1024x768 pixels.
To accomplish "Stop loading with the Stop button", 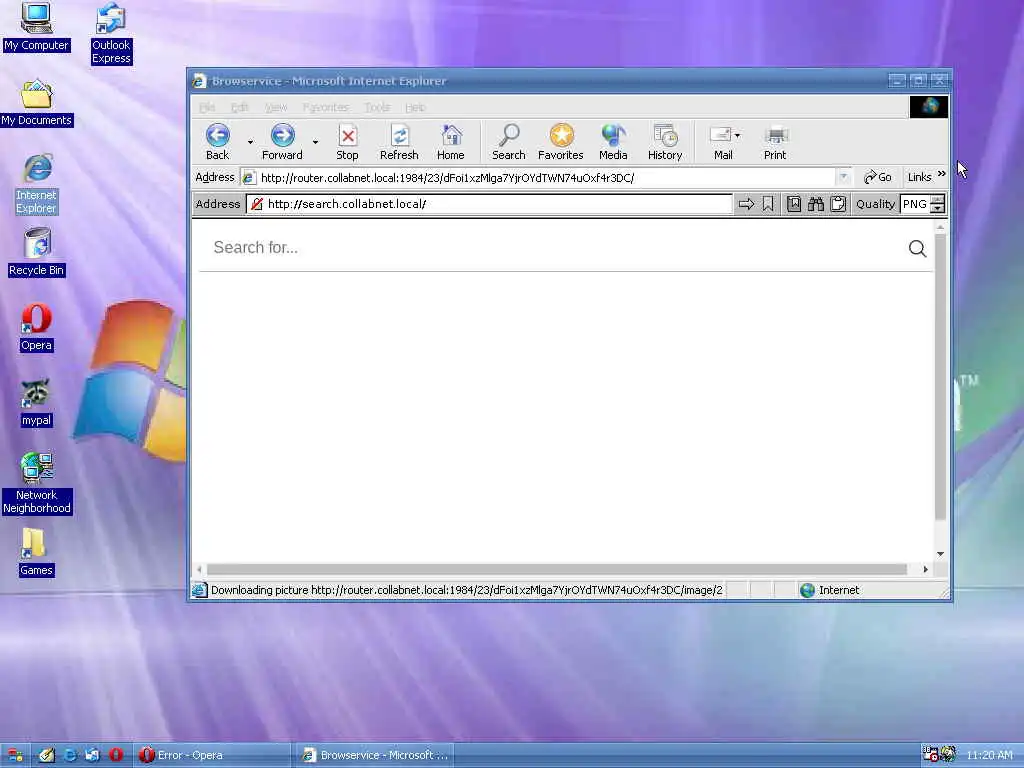I will tap(347, 142).
